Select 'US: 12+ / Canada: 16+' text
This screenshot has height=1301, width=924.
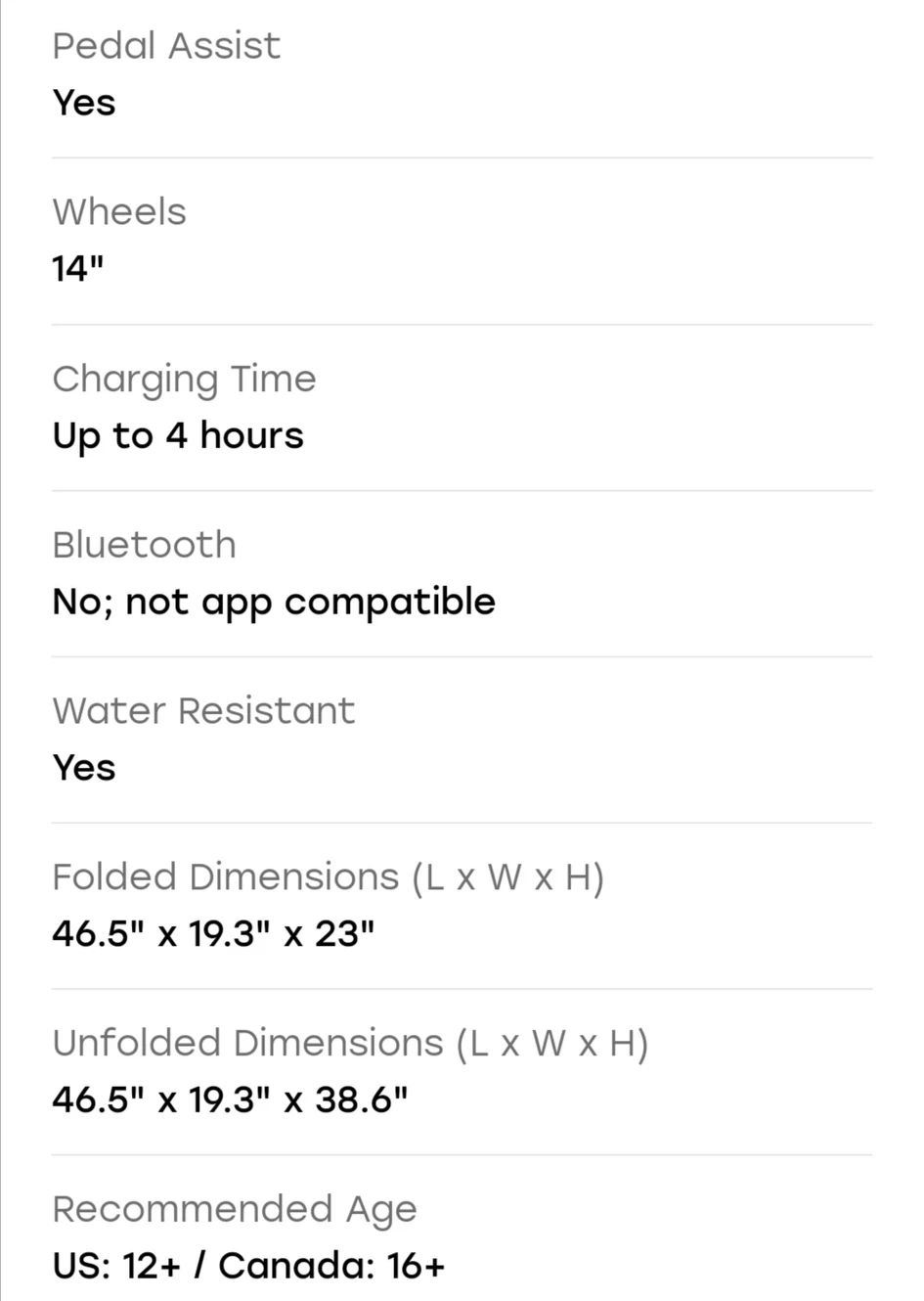[248, 1267]
